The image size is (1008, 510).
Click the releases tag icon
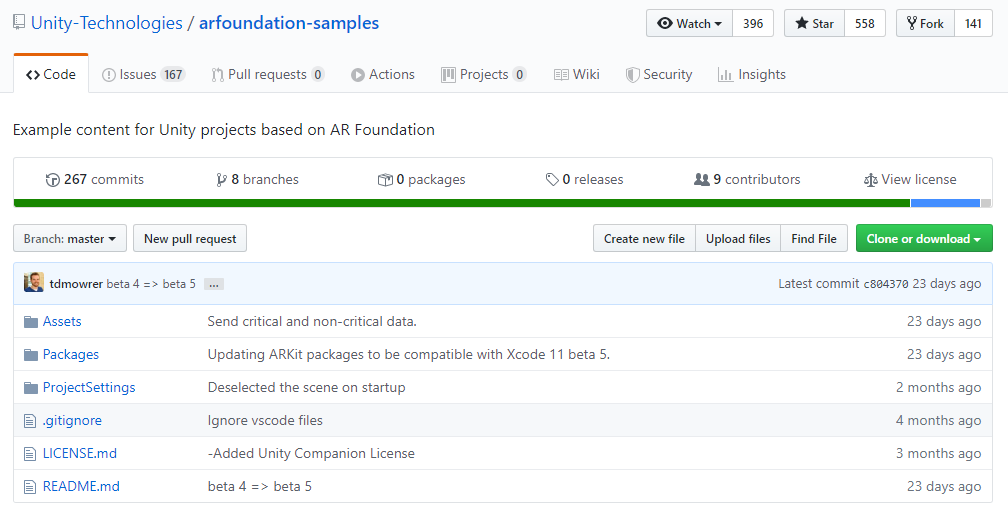tap(552, 180)
